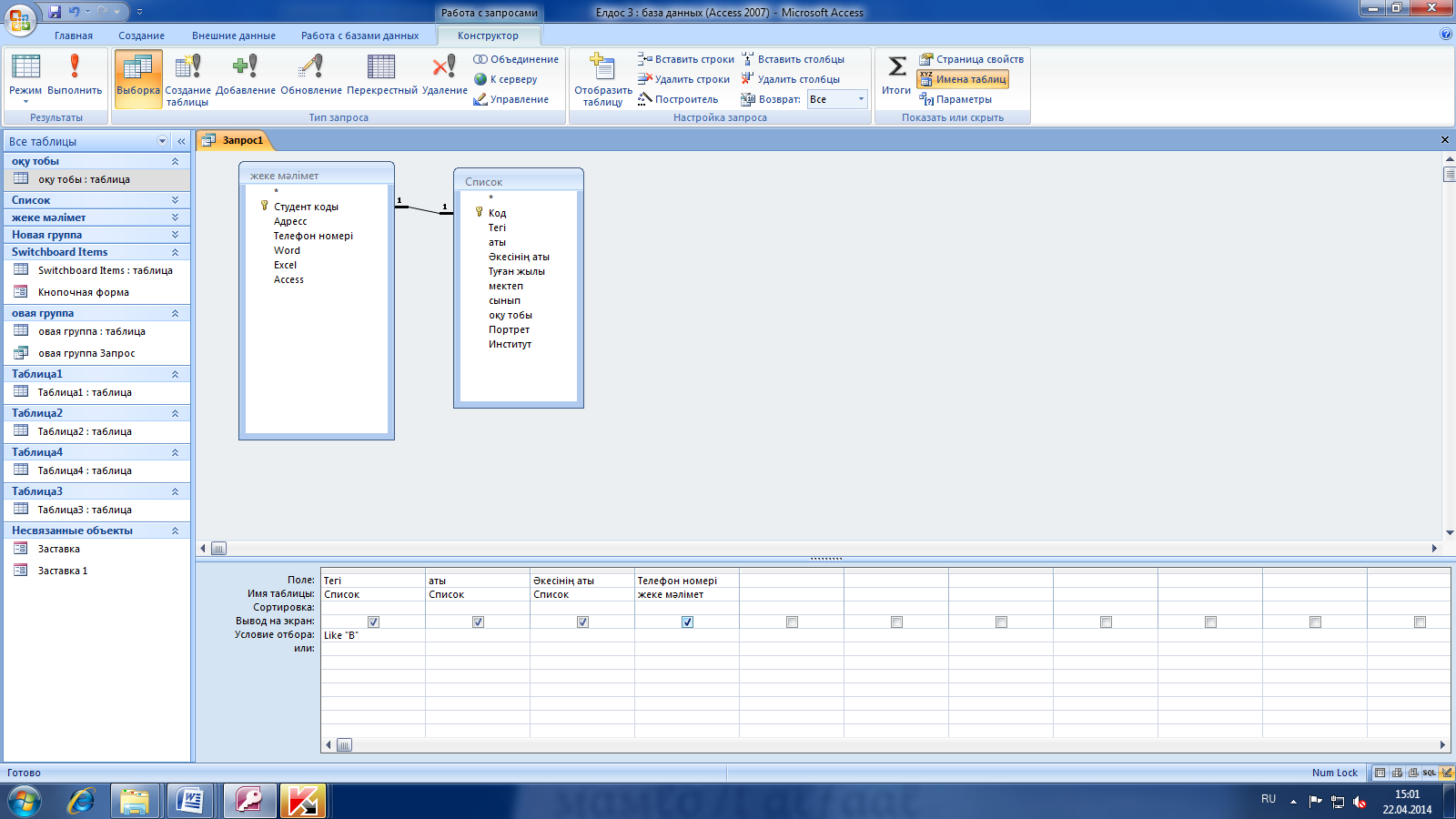Open Кнопочная форма in navigation pane
The width and height of the screenshot is (1456, 819).
tap(96, 292)
